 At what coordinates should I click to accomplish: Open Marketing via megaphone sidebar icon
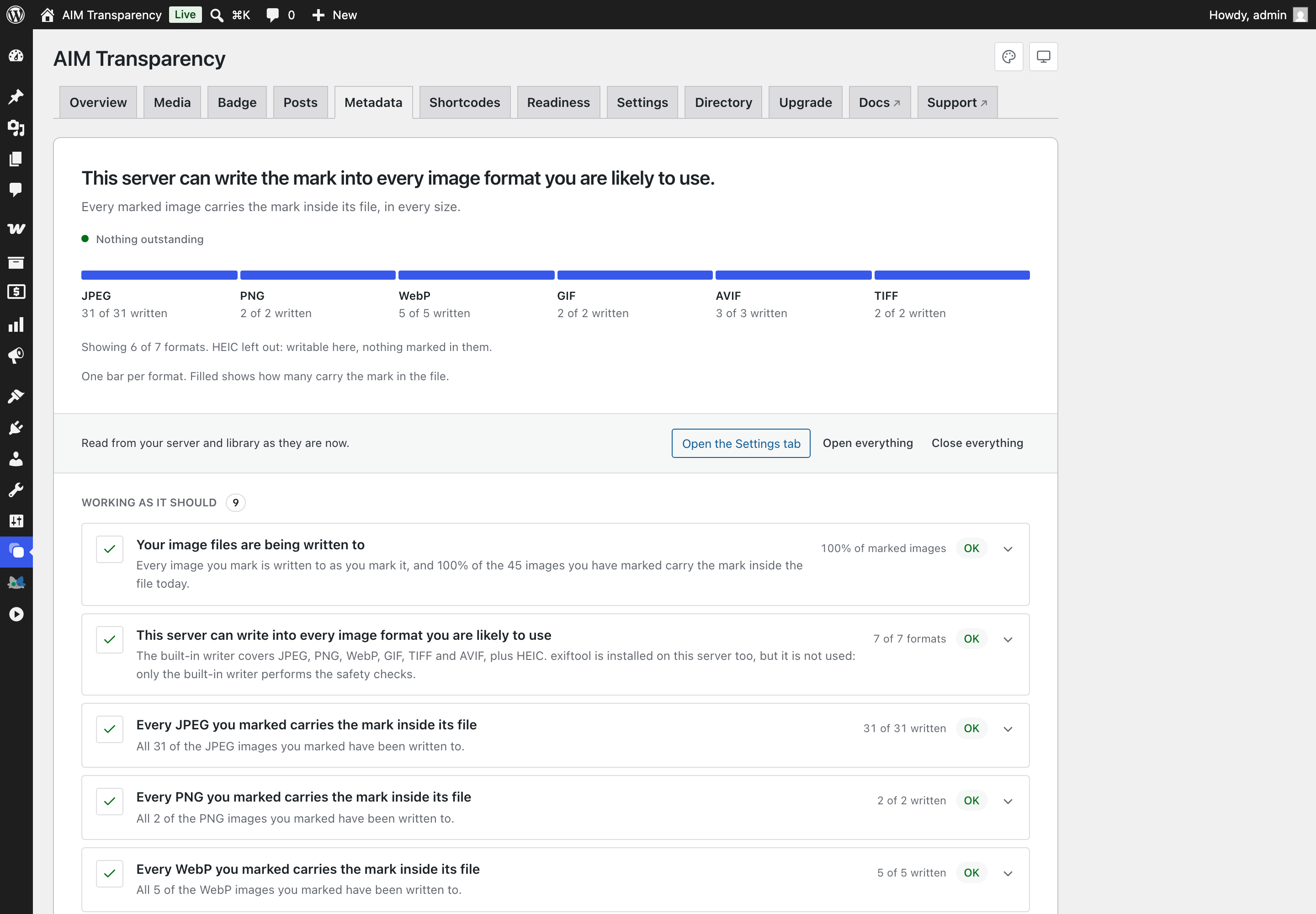pos(16,356)
